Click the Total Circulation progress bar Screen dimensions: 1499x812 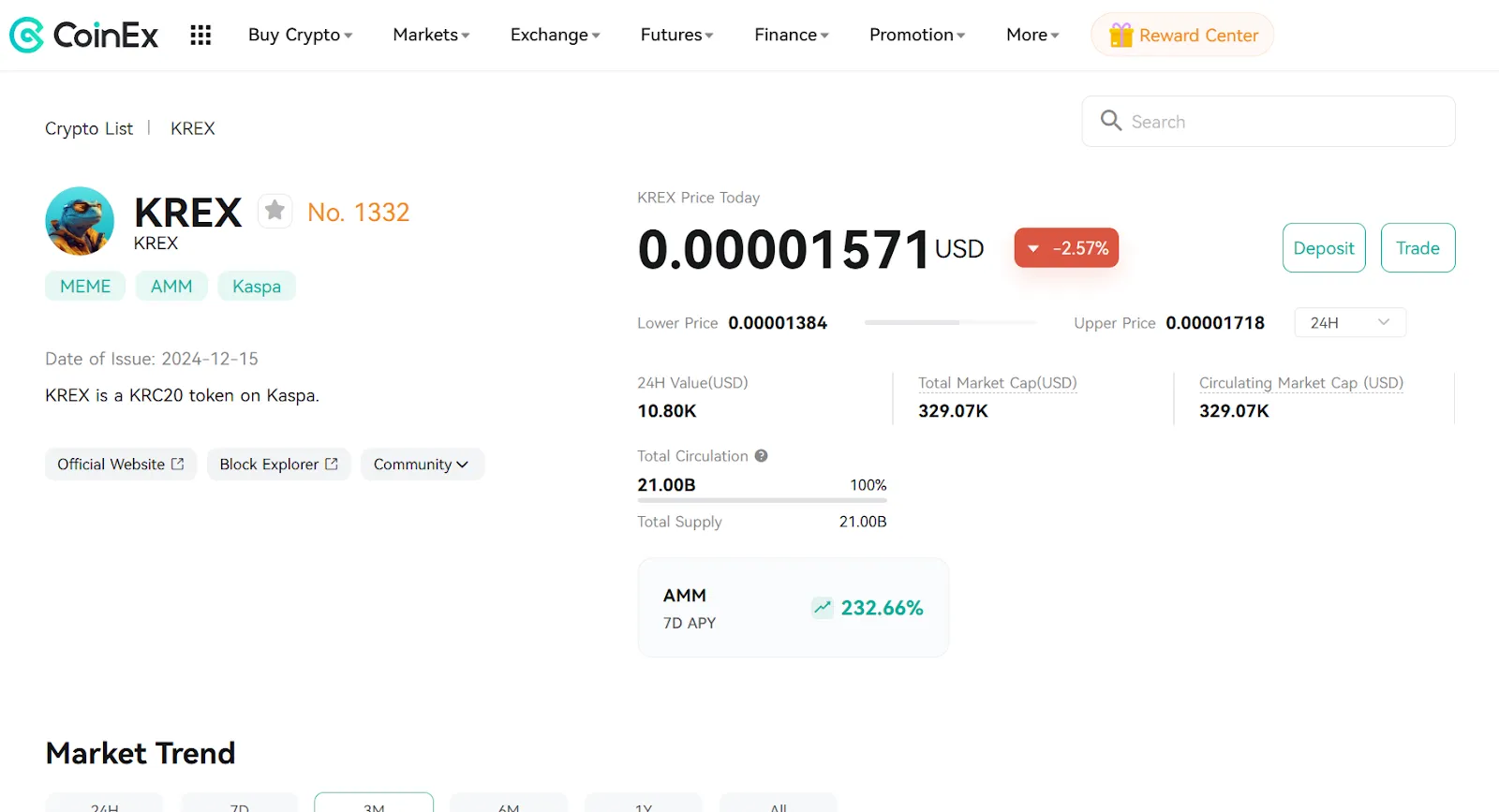click(762, 500)
